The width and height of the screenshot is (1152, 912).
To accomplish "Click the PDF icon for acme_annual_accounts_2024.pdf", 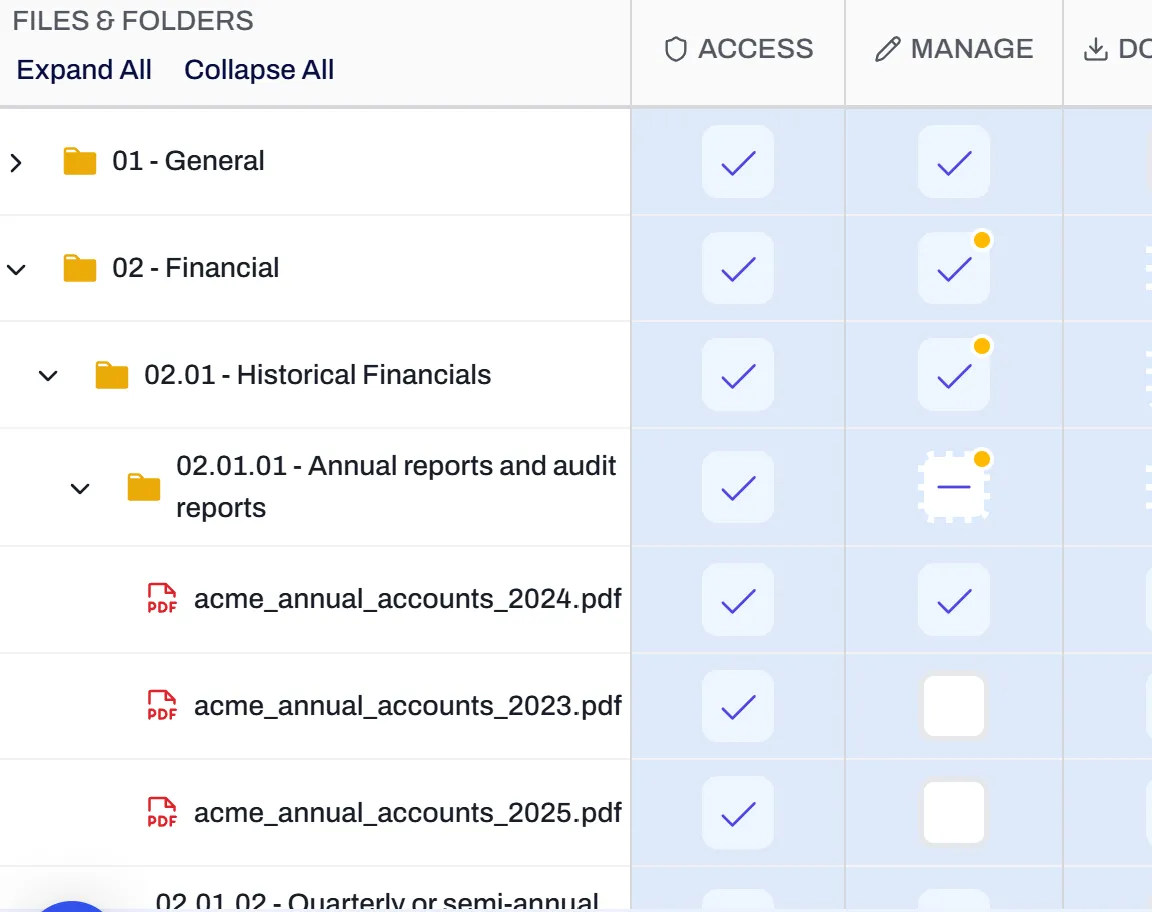I will point(161,599).
